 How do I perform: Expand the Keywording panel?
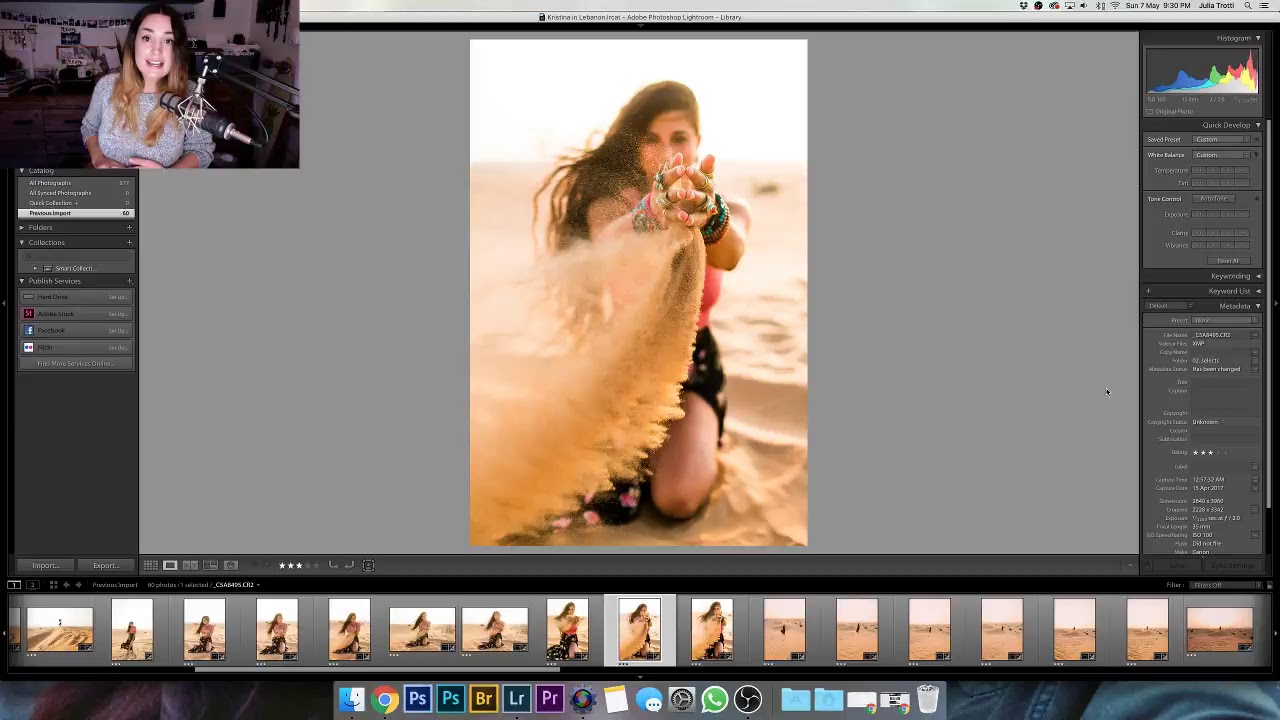pyautogui.click(x=1258, y=276)
